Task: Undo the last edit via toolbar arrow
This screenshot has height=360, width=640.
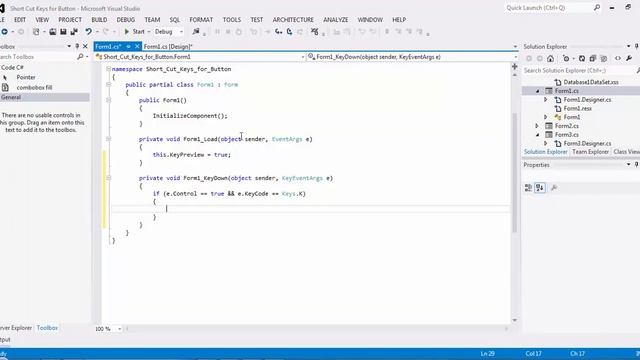Action: click(88, 32)
